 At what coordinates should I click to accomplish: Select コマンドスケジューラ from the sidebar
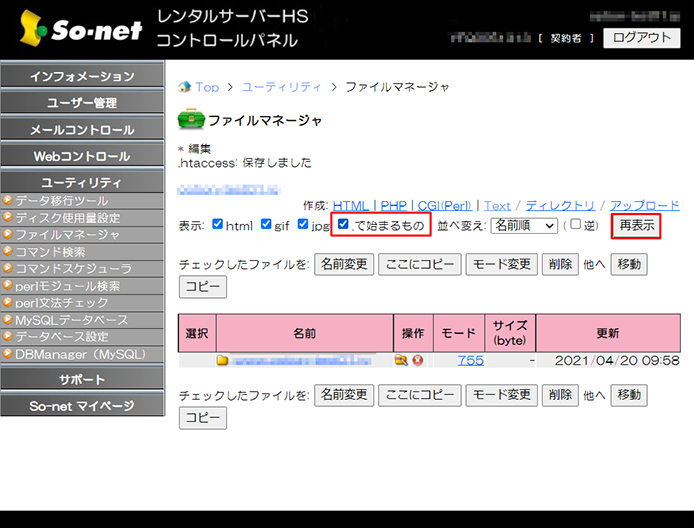(x=73, y=269)
